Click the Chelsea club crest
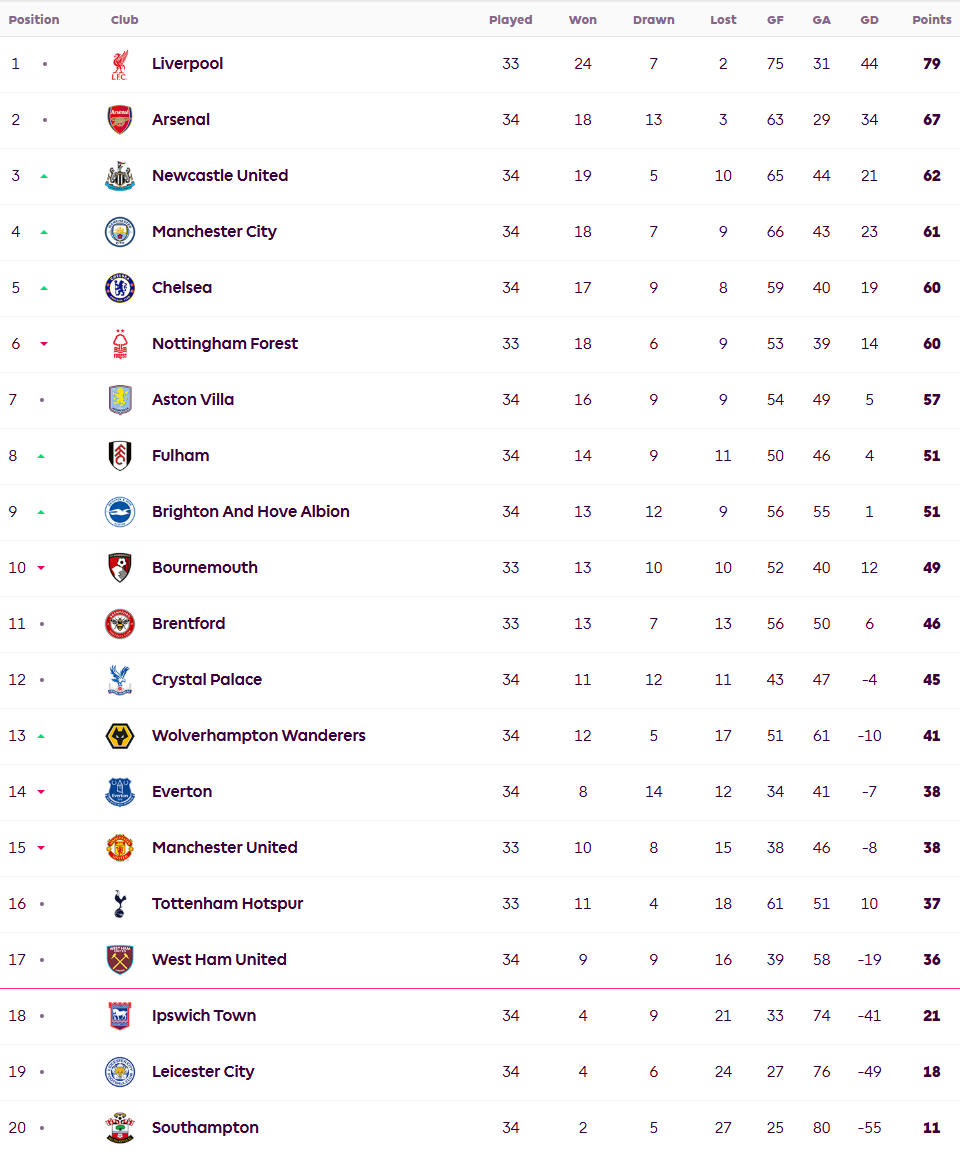Image resolution: width=960 pixels, height=1154 pixels. [x=120, y=288]
